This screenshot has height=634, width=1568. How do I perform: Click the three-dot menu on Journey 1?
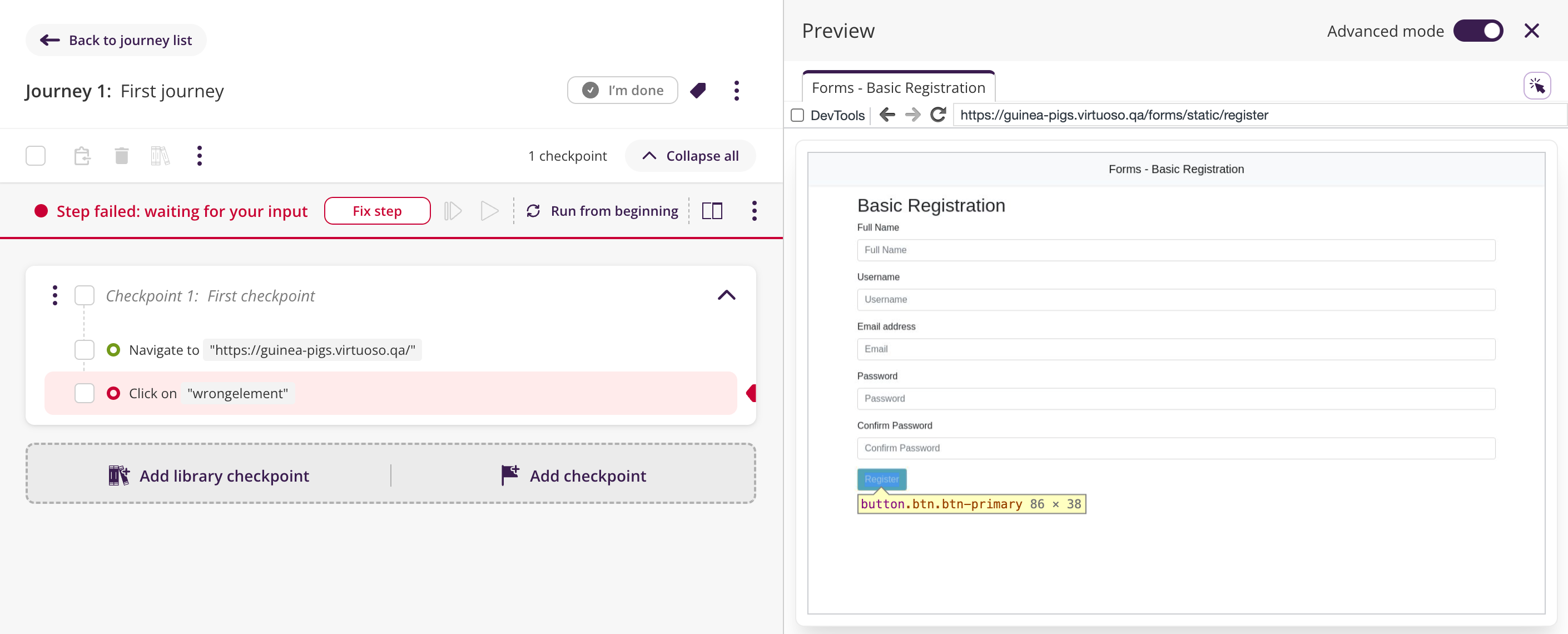click(737, 90)
